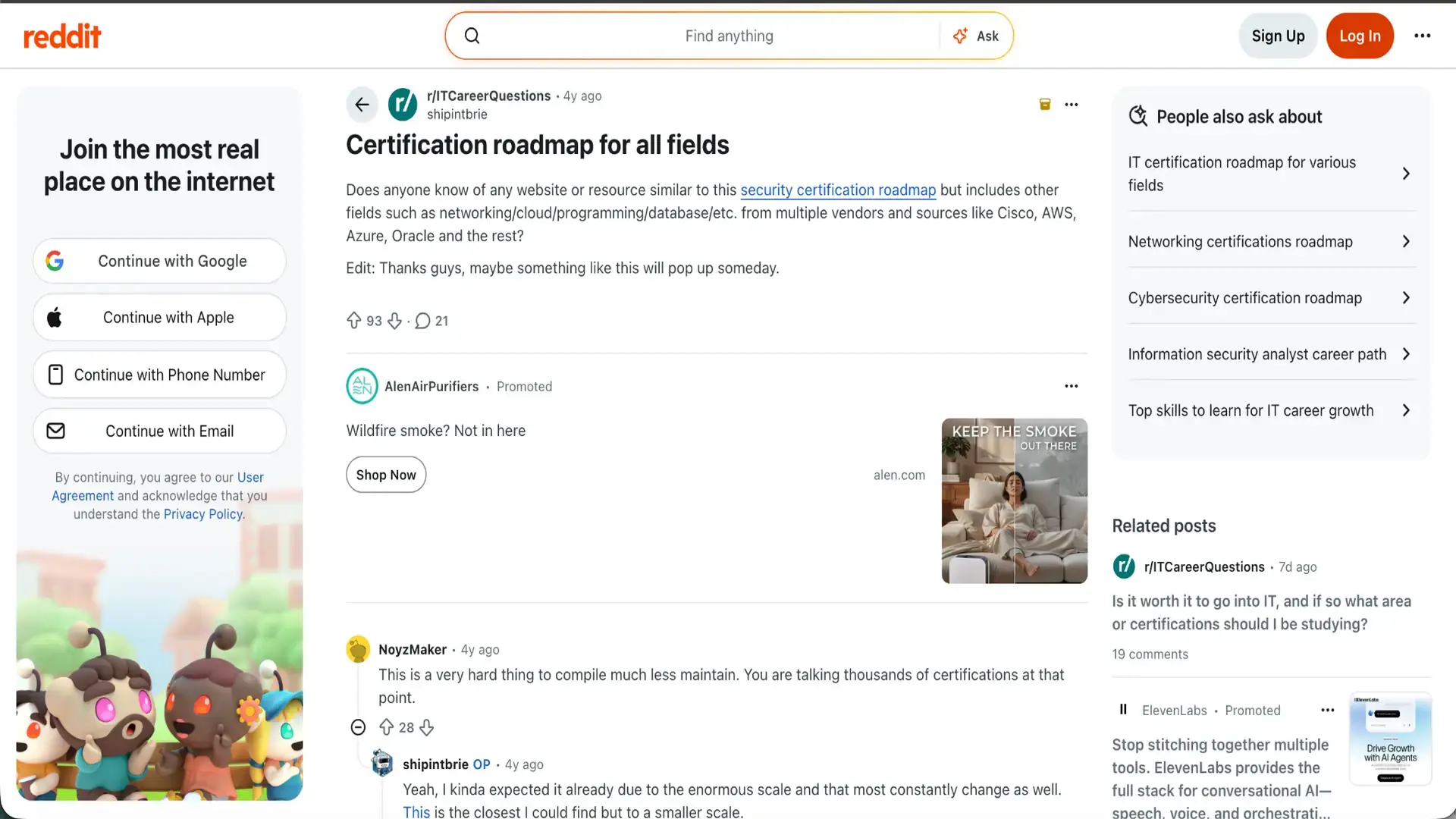Viewport: 1456px width, 819px height.
Task: Open the post's 21 comments
Action: pyautogui.click(x=431, y=321)
